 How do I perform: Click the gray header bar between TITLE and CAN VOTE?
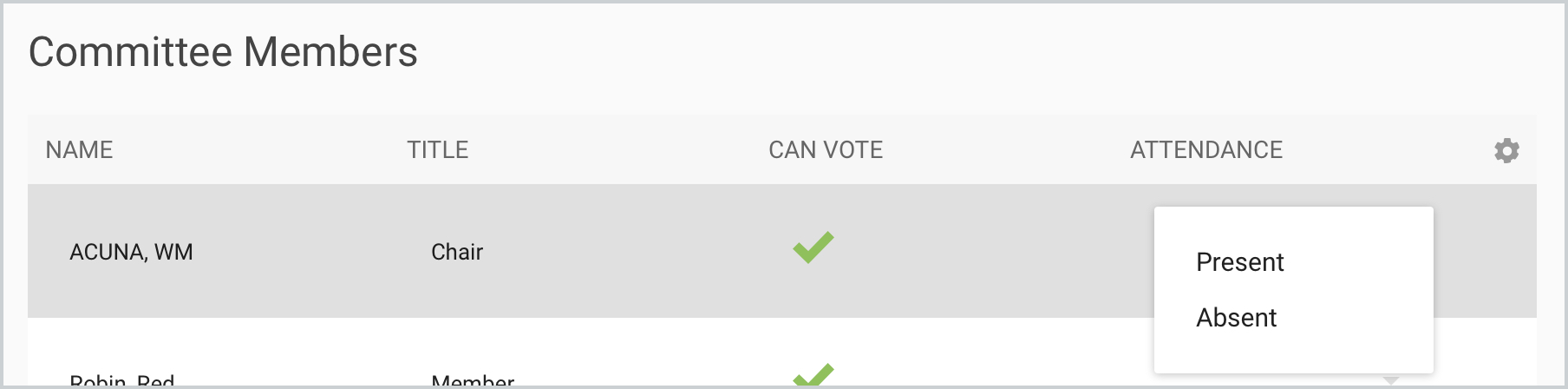tap(616, 150)
